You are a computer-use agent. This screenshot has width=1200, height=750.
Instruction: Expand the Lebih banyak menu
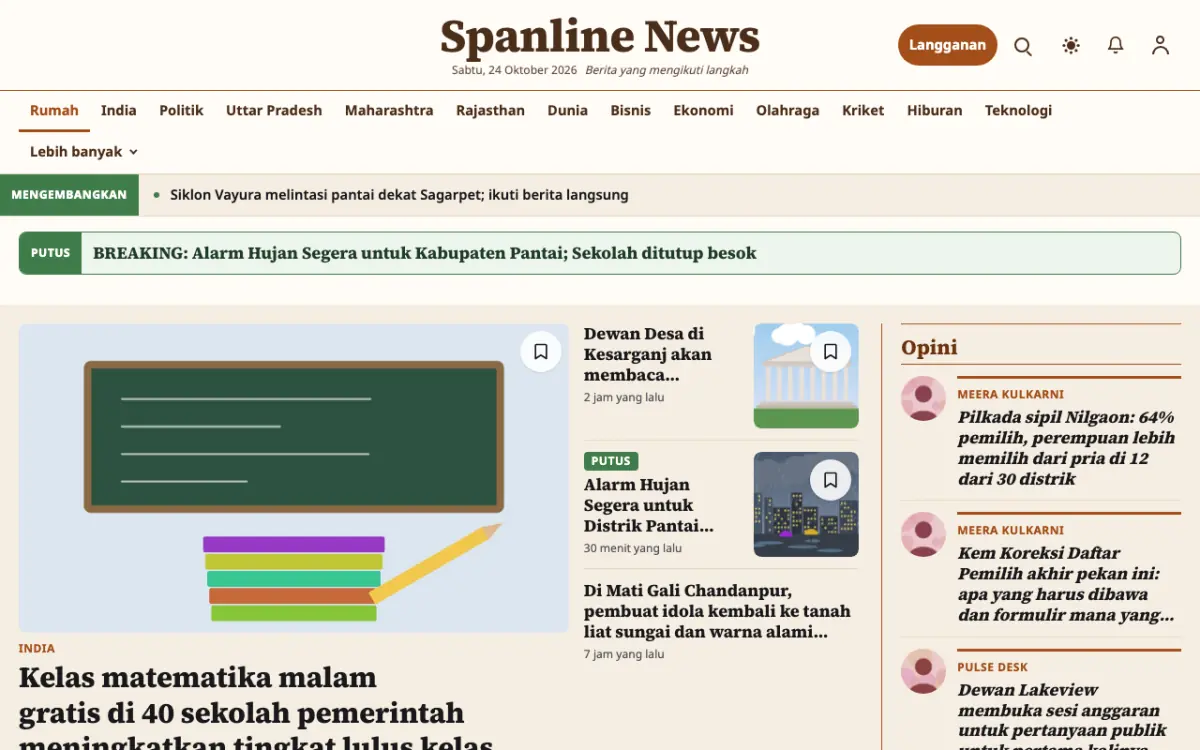[84, 152]
